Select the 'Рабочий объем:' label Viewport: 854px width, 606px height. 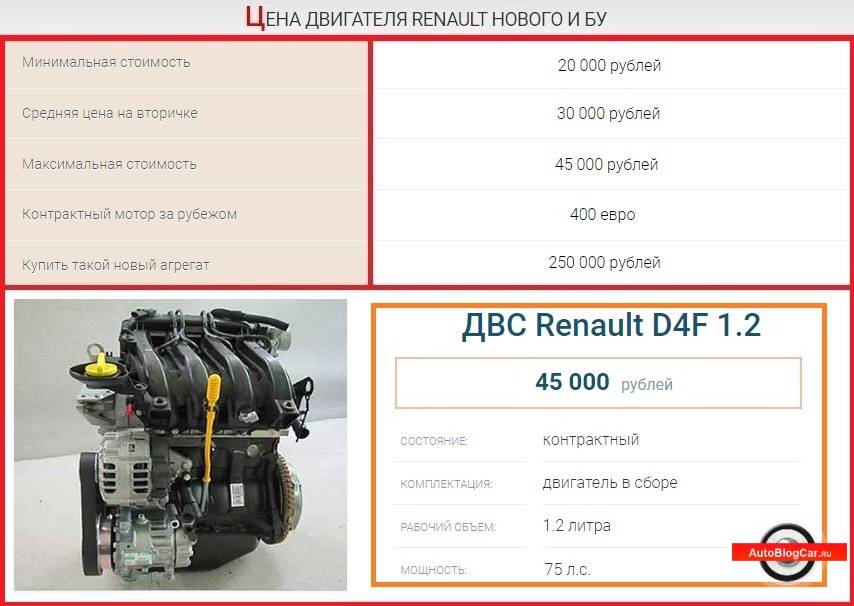448,527
